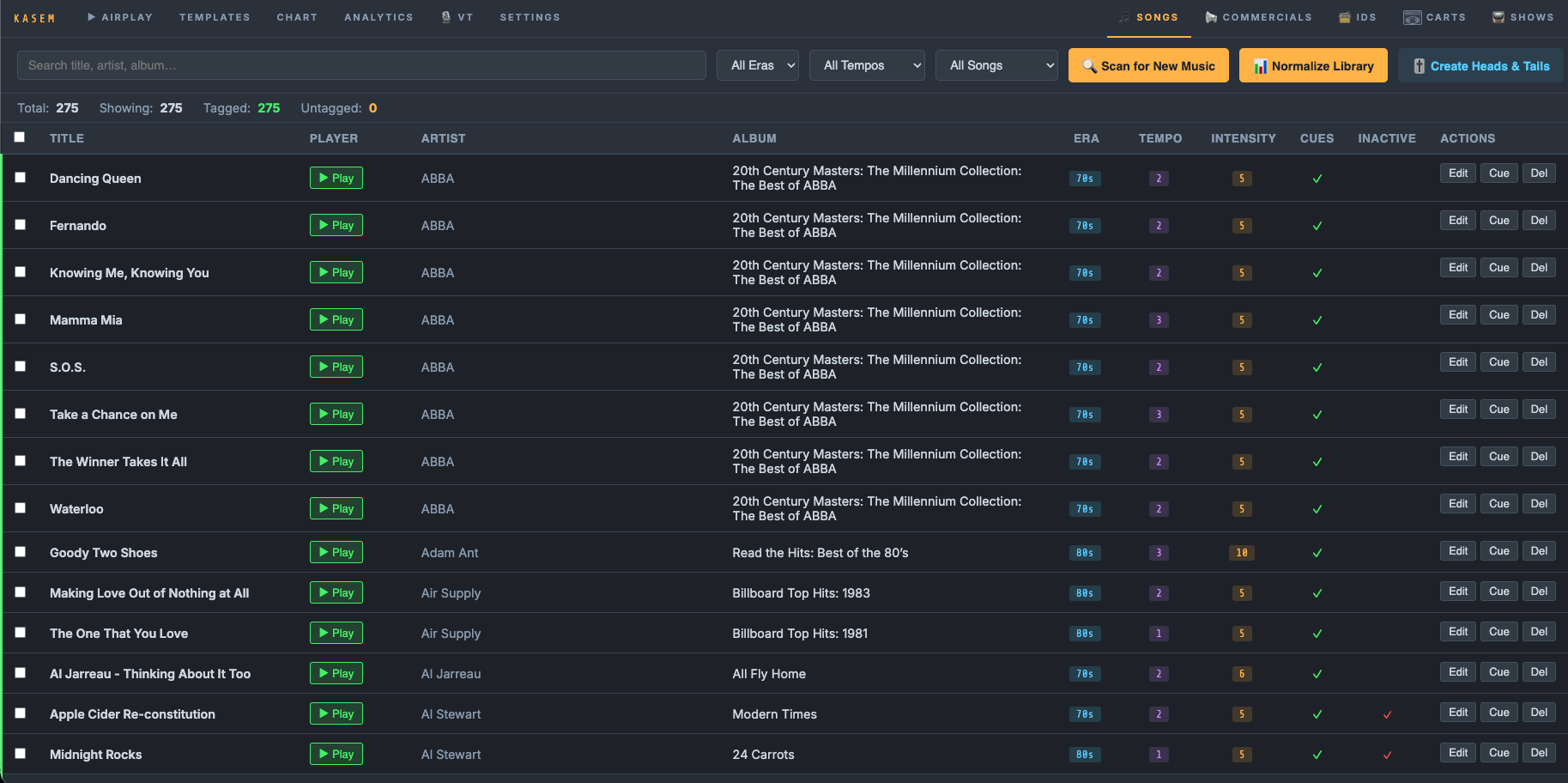Sort by the Title column header
The image size is (1568, 783).
click(67, 138)
